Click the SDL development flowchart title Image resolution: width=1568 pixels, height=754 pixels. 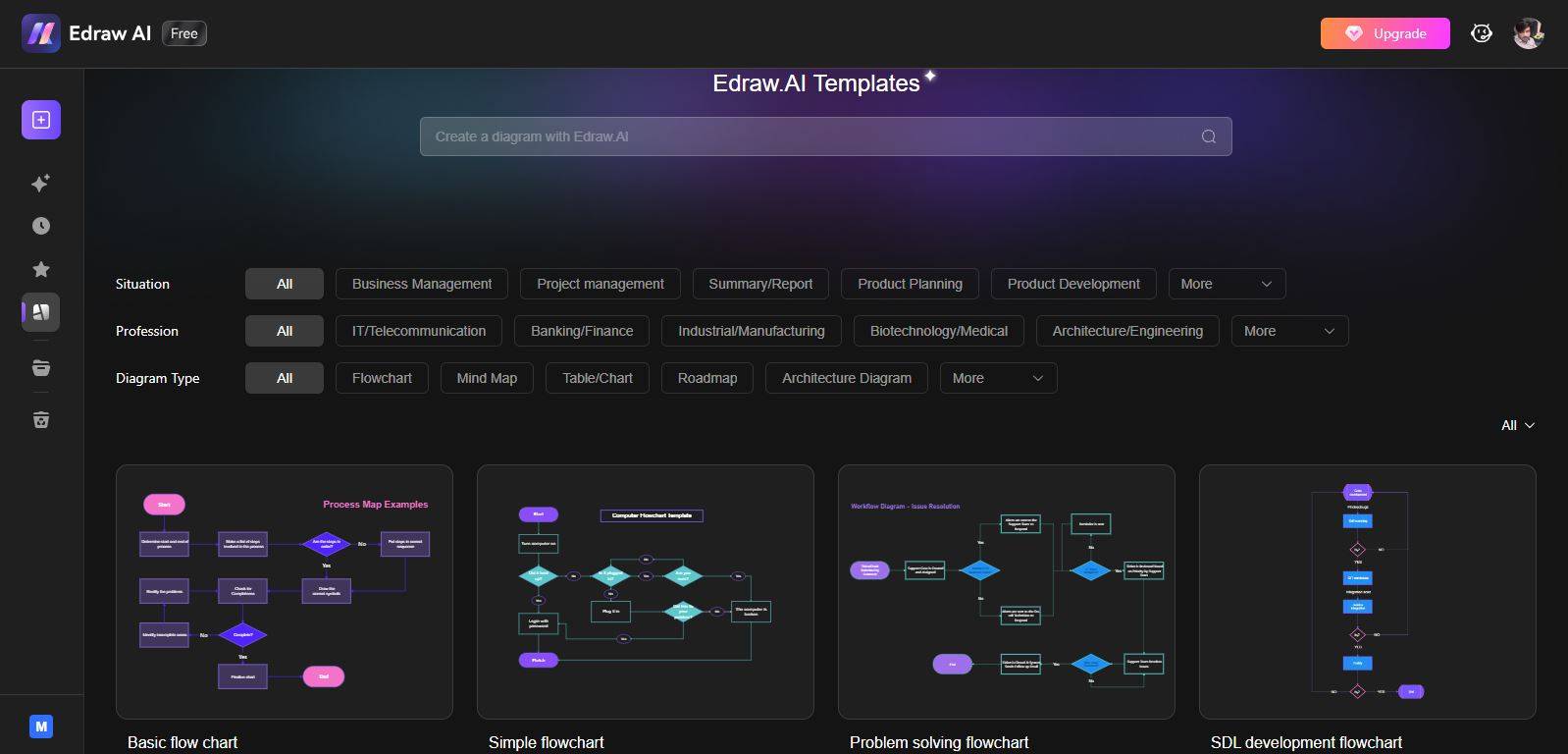pyautogui.click(x=1306, y=742)
